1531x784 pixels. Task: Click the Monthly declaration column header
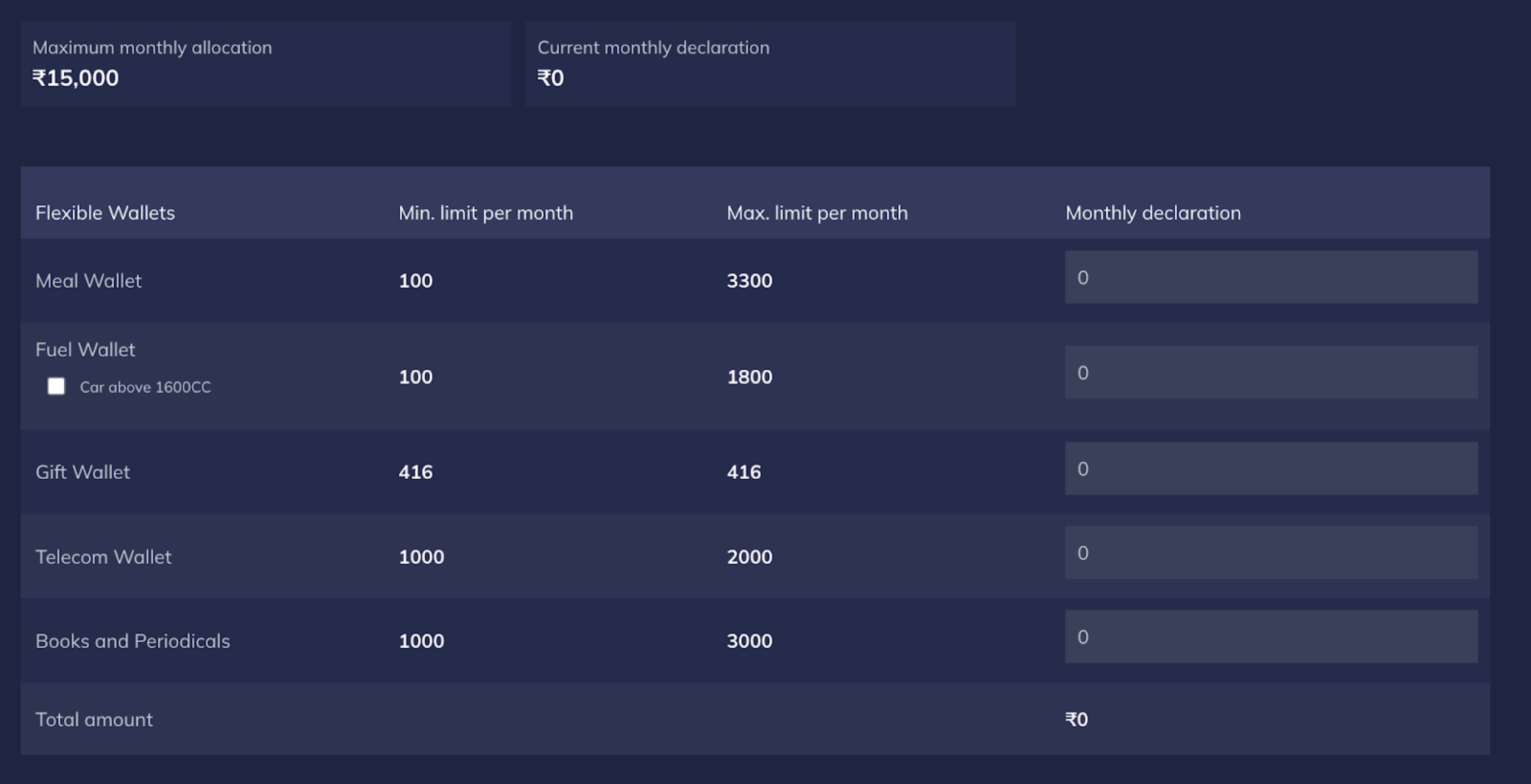[1153, 213]
